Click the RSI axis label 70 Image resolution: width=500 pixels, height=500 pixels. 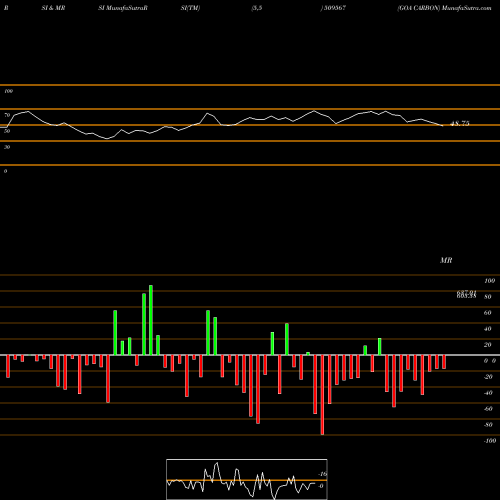pyautogui.click(x=7, y=115)
